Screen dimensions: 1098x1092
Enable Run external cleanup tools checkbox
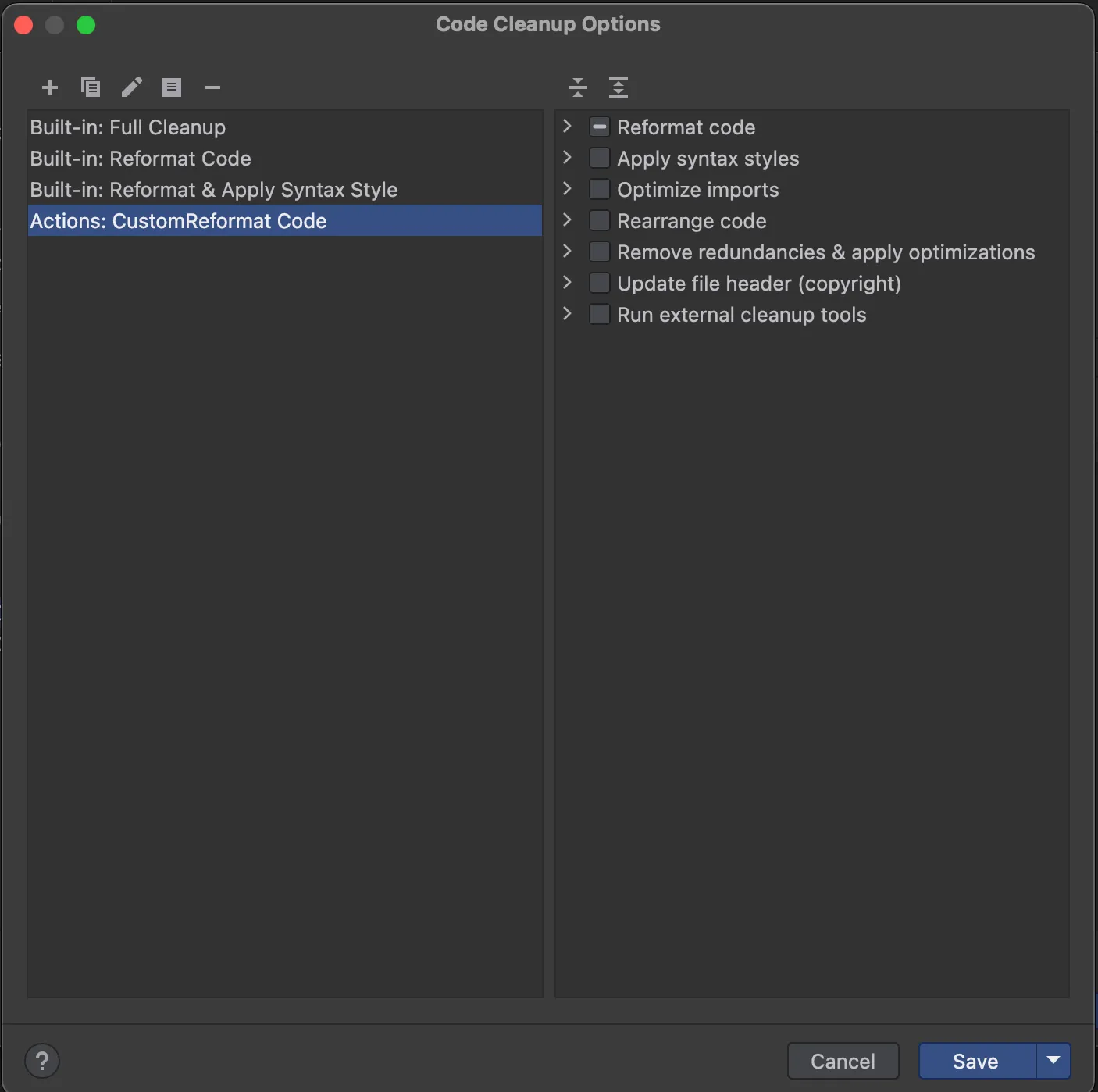[599, 315]
